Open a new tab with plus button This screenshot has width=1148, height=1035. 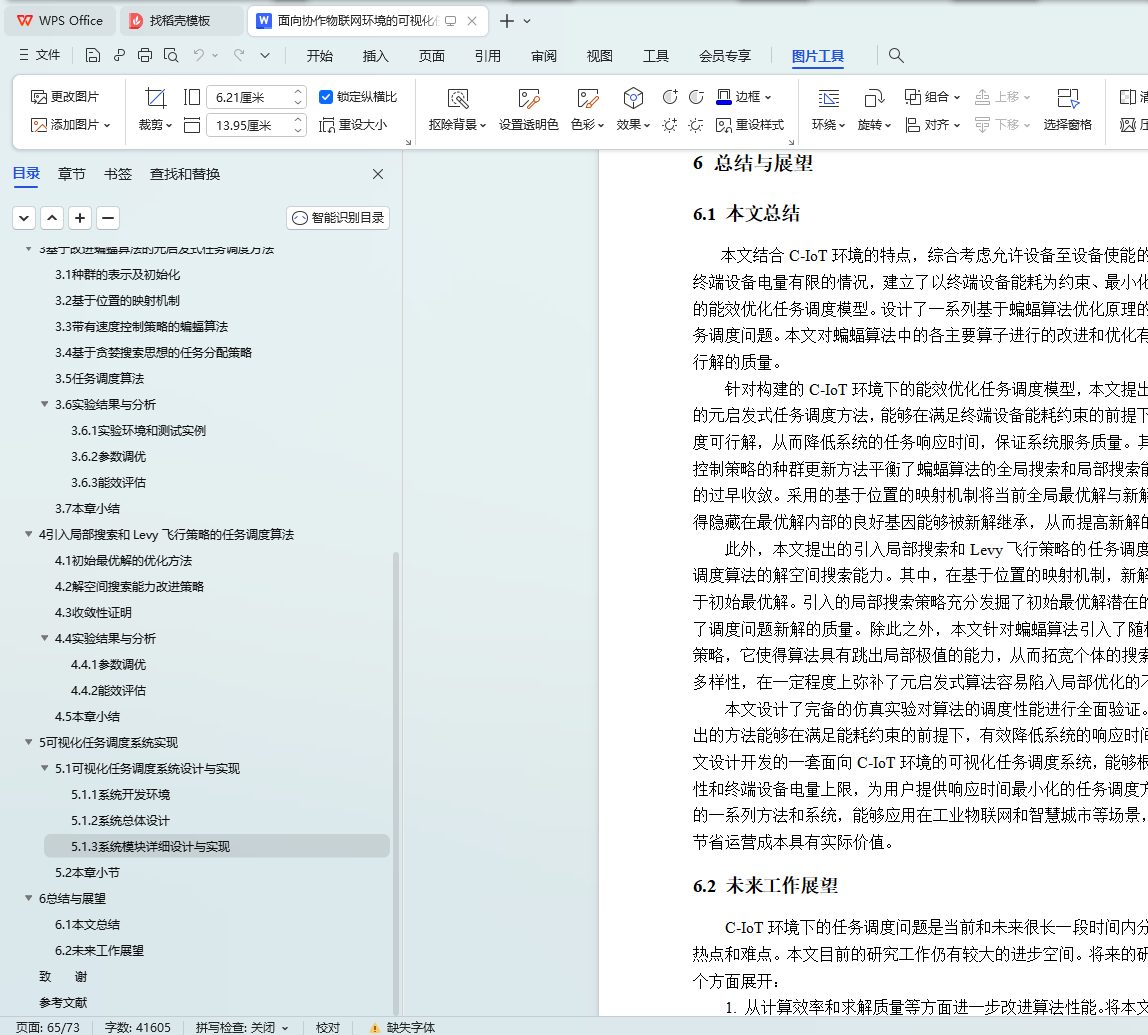click(507, 21)
